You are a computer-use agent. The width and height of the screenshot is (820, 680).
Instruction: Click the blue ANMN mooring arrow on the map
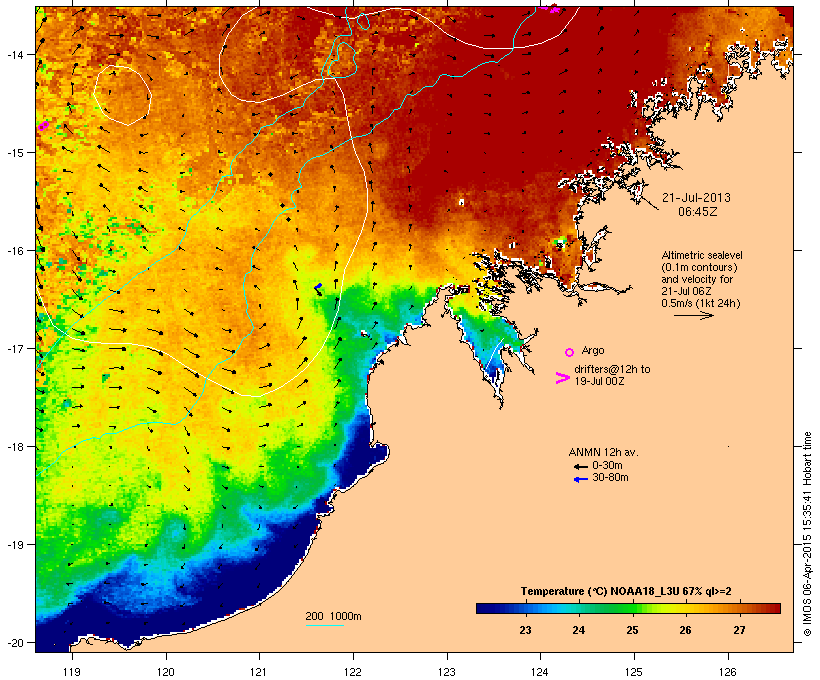(318, 287)
